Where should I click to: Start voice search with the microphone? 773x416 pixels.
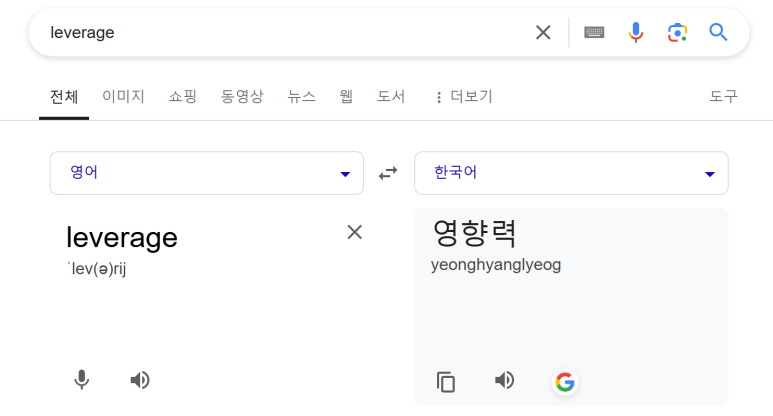click(x=636, y=33)
